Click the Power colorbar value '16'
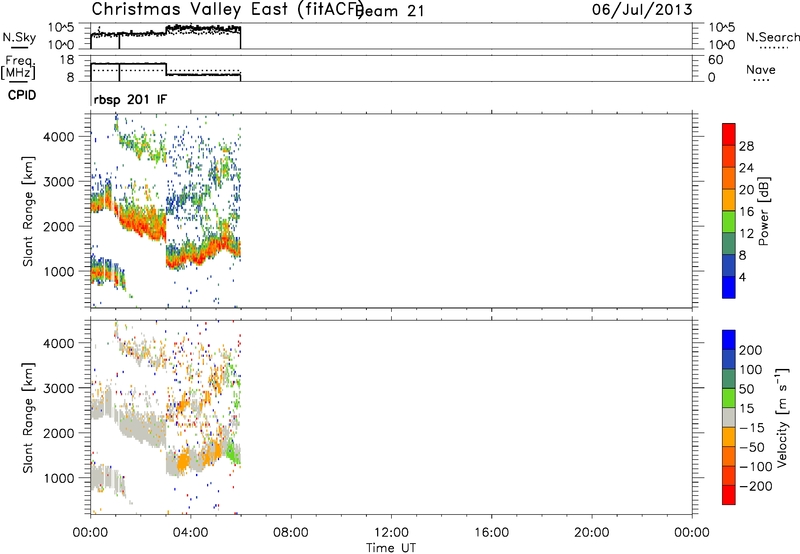Viewport: 800px width, 554px height. point(746,212)
